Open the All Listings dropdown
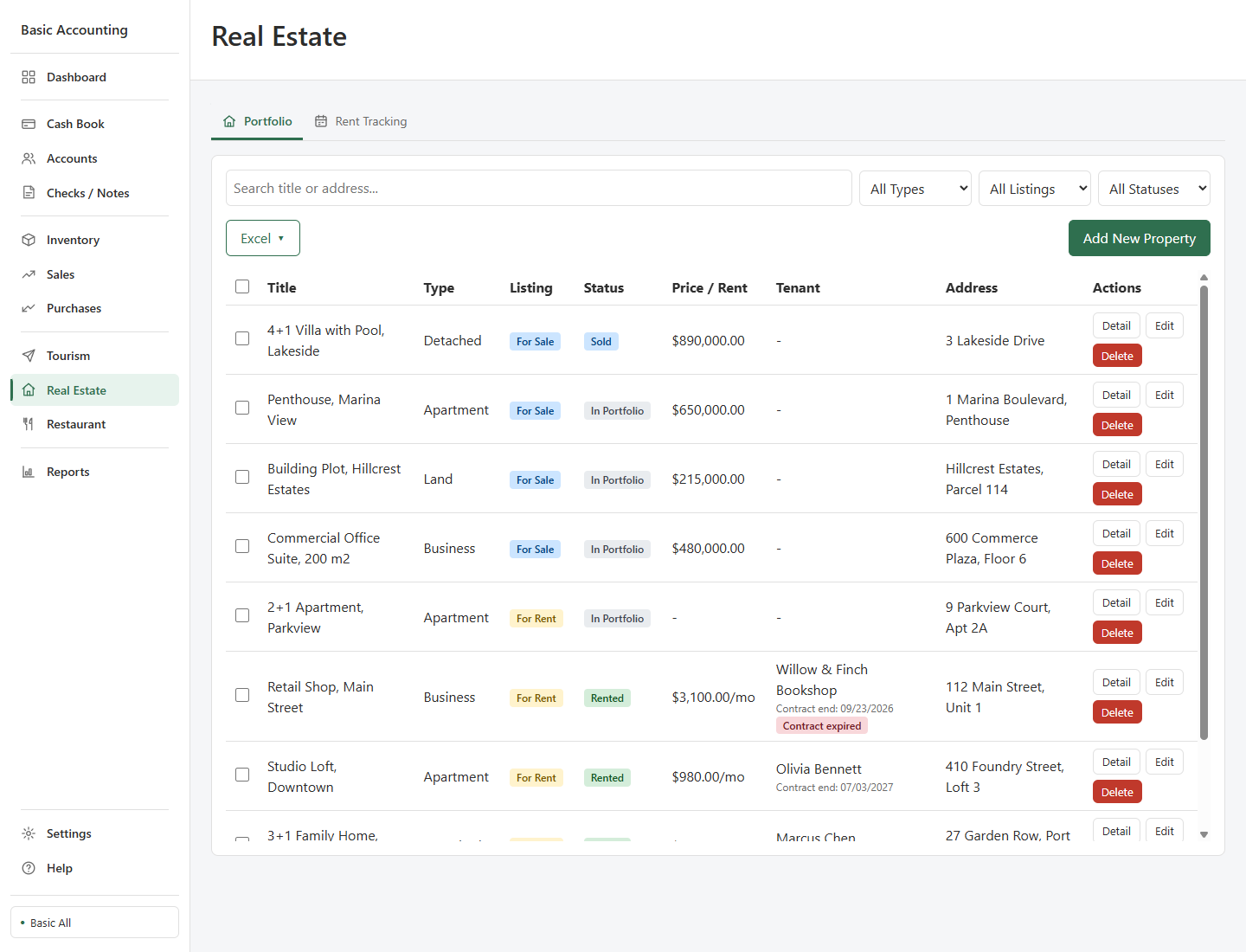The image size is (1246, 952). (x=1035, y=189)
